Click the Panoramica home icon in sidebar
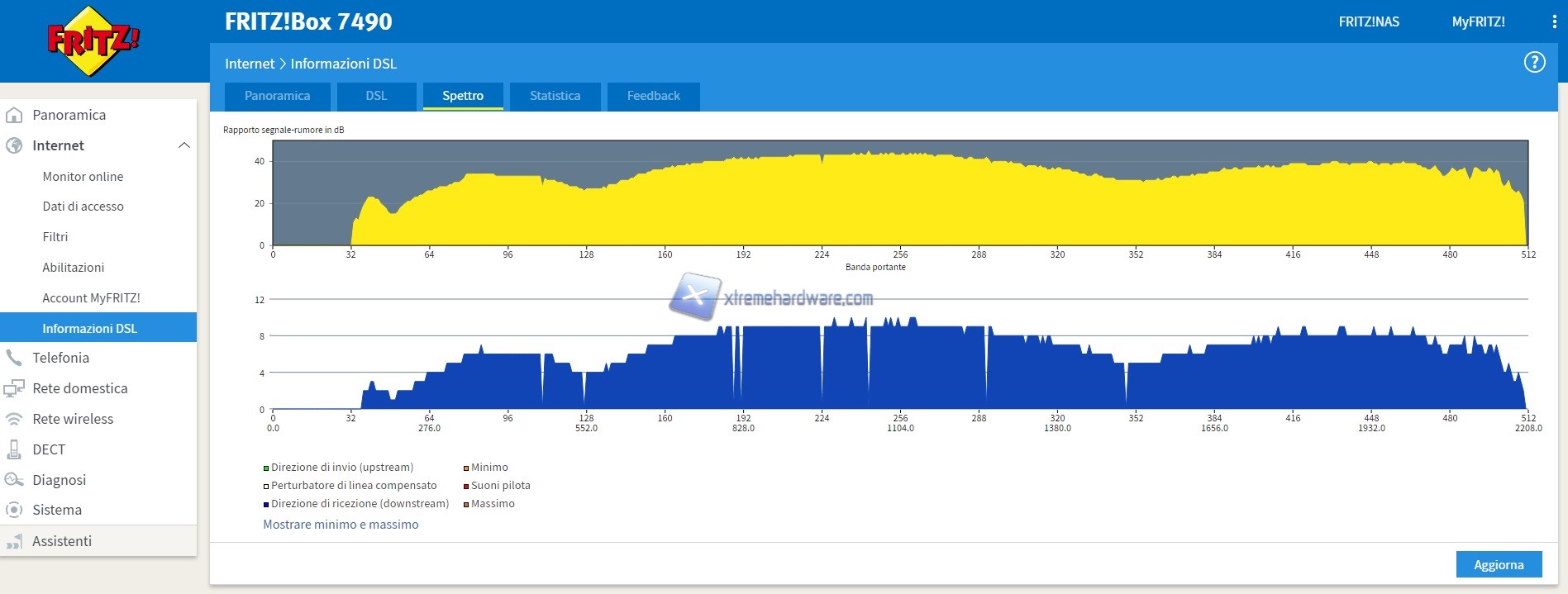1568x594 pixels. (14, 115)
